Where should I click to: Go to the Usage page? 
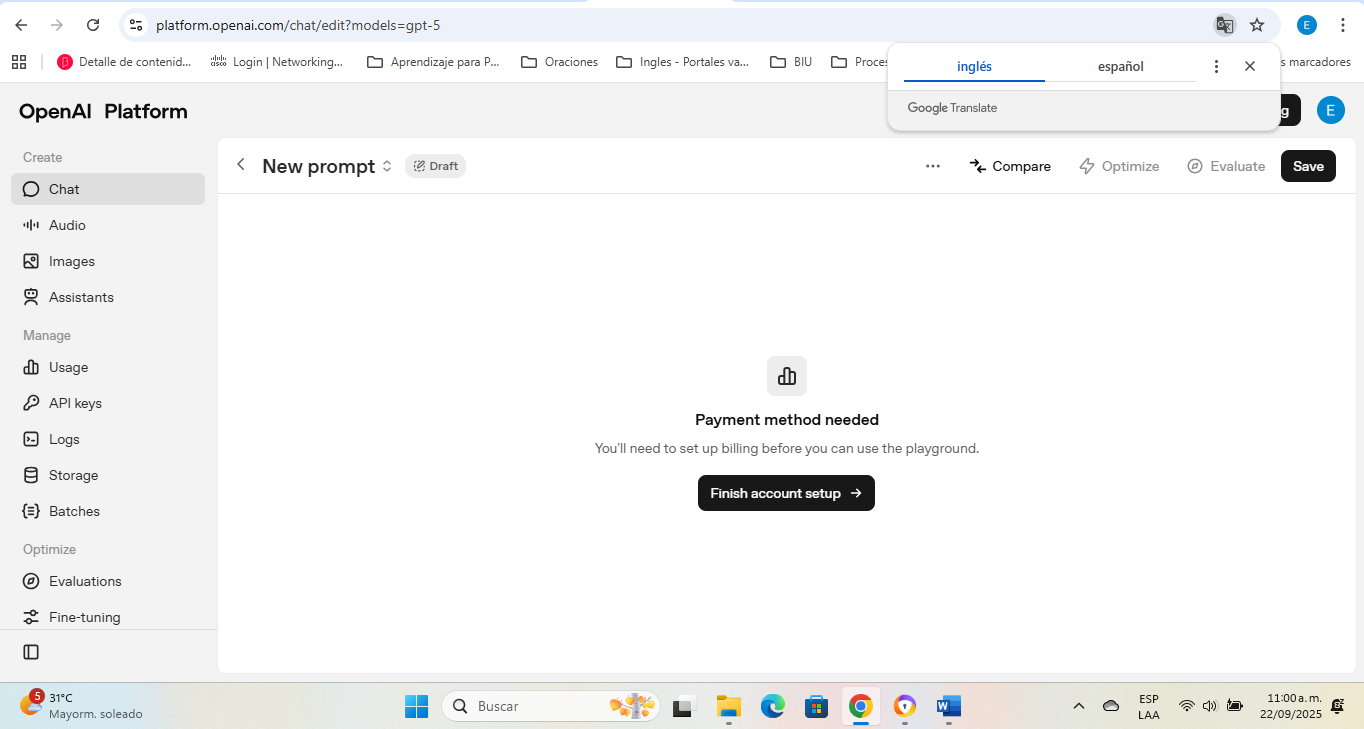(108, 367)
